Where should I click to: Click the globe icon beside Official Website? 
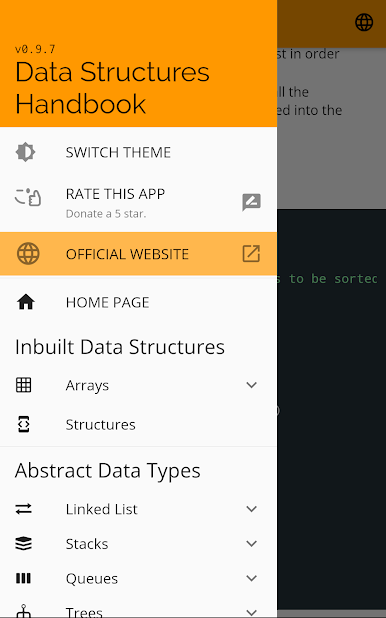click(x=28, y=253)
